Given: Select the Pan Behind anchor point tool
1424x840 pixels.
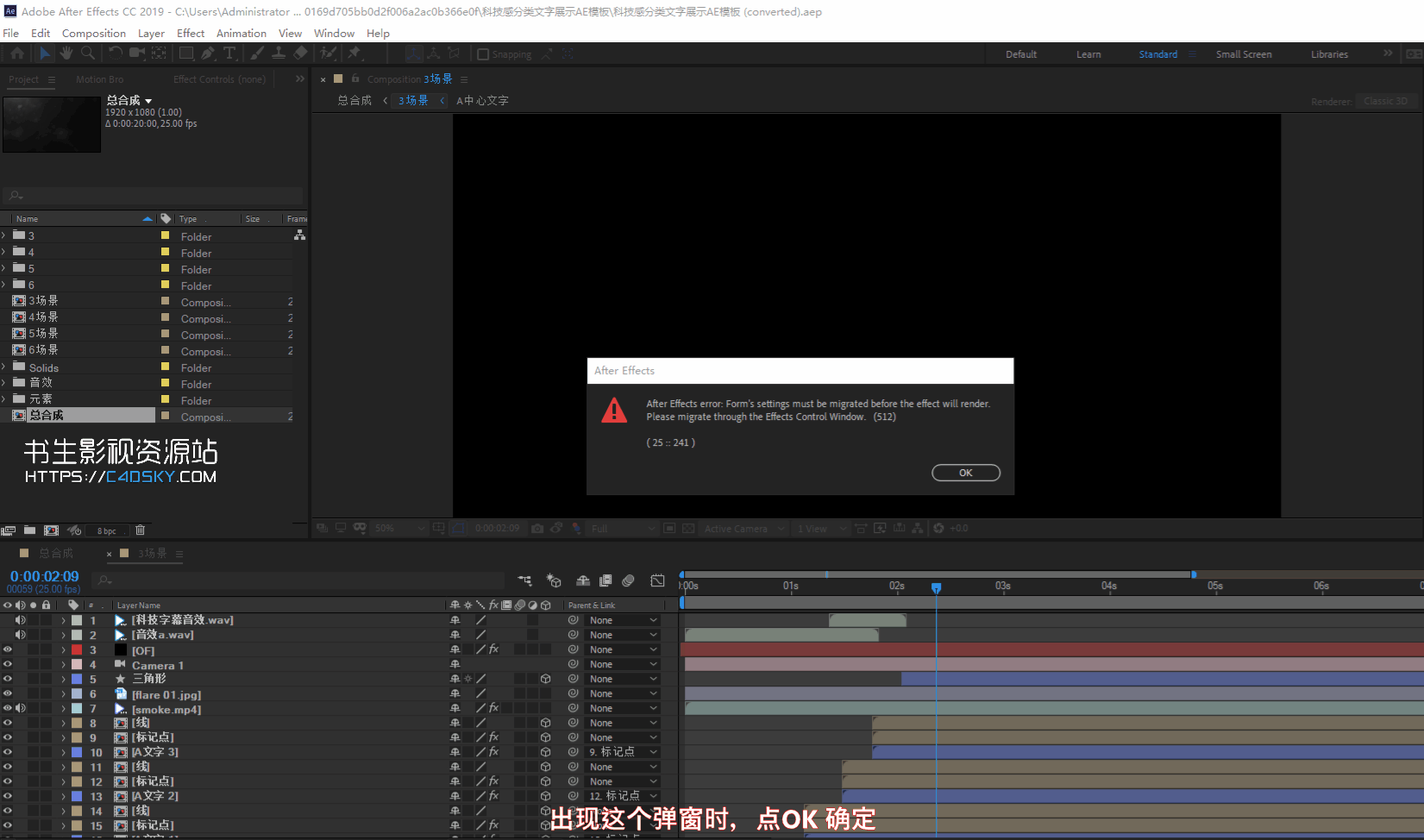Looking at the screenshot, I should coord(160,53).
